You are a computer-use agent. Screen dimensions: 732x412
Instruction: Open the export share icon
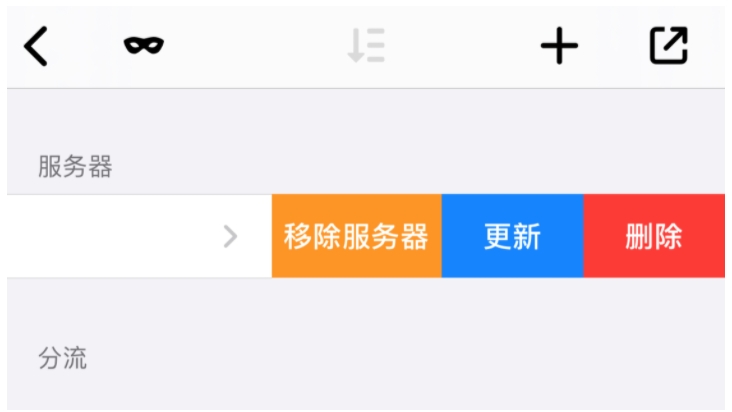click(x=669, y=45)
